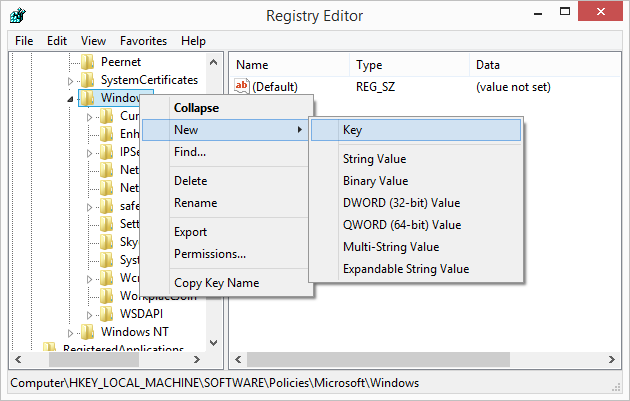Choose Collapse in the context menu

228,108
